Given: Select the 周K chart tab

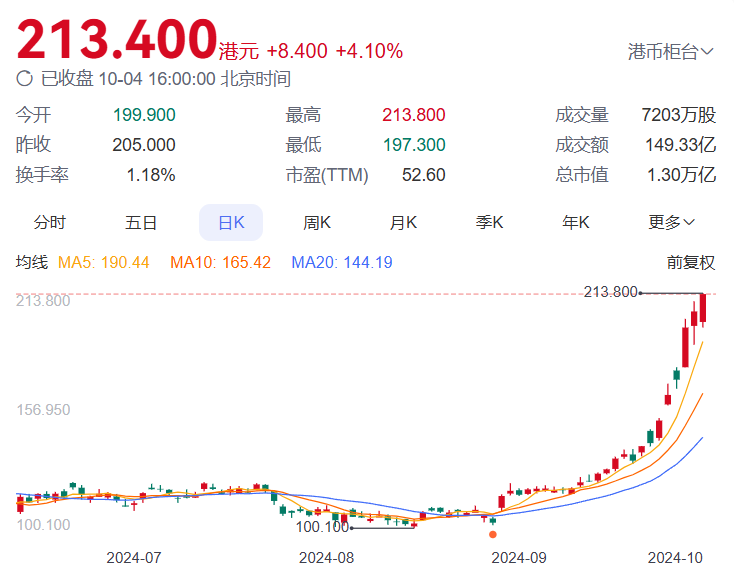Looking at the screenshot, I should (317, 222).
